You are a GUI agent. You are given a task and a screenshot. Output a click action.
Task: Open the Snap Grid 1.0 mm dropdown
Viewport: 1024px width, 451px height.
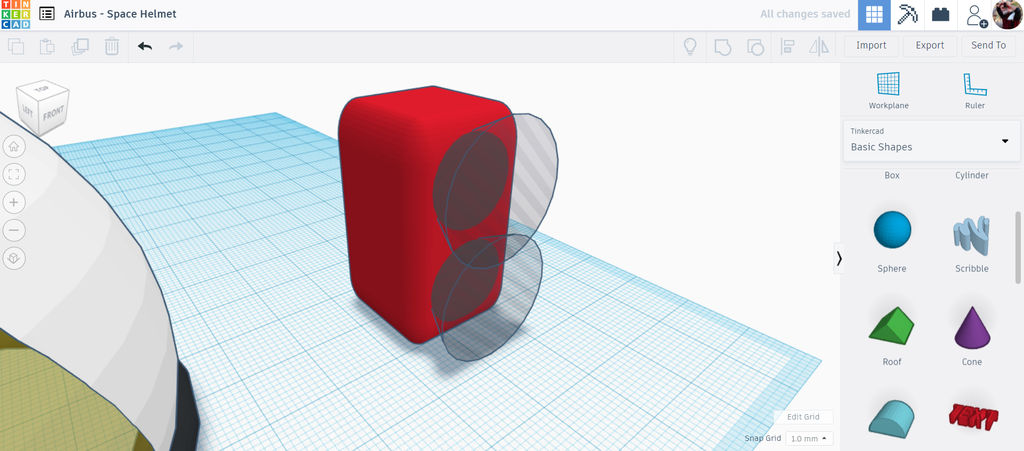808,439
